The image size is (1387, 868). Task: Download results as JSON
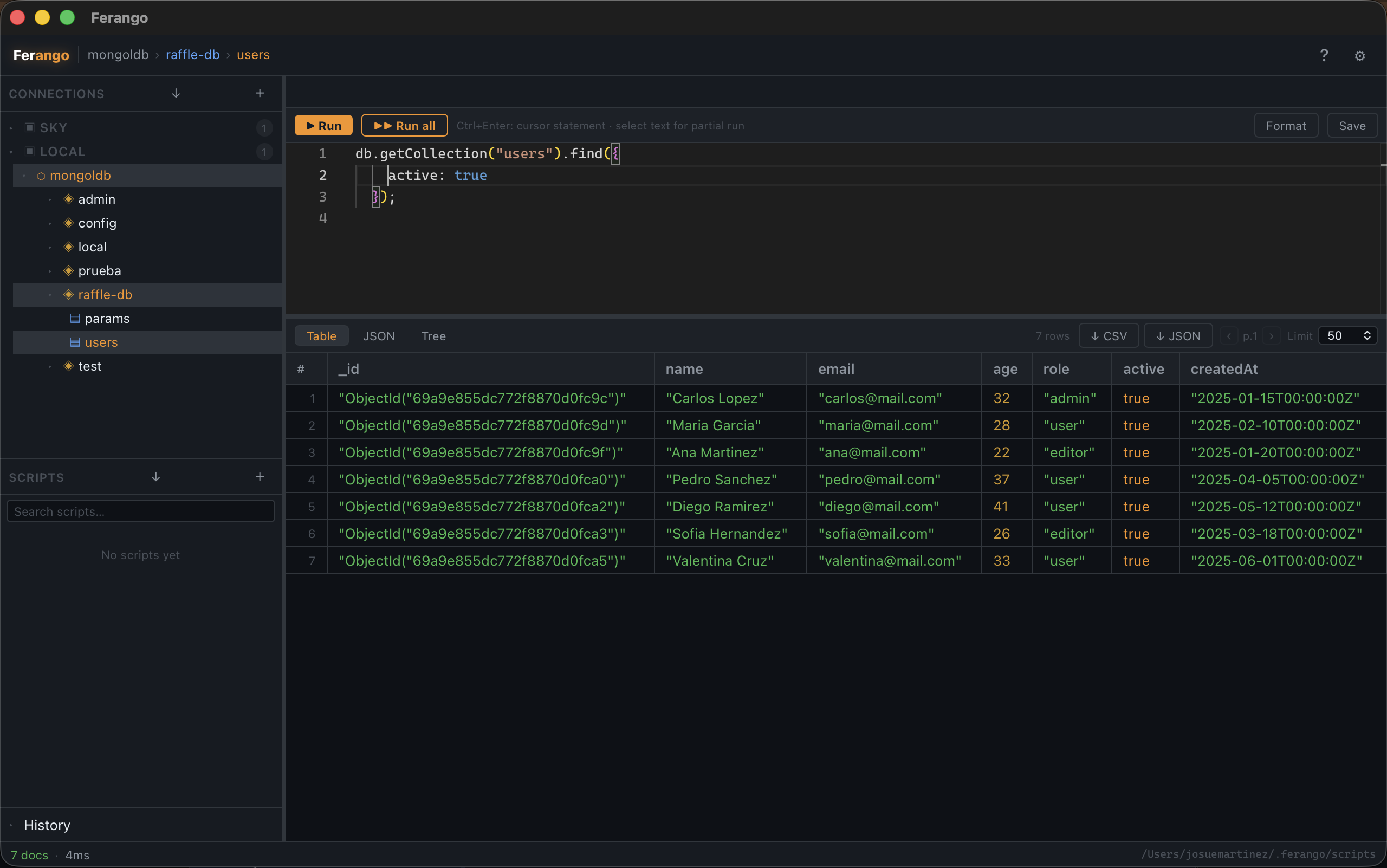(x=1177, y=335)
